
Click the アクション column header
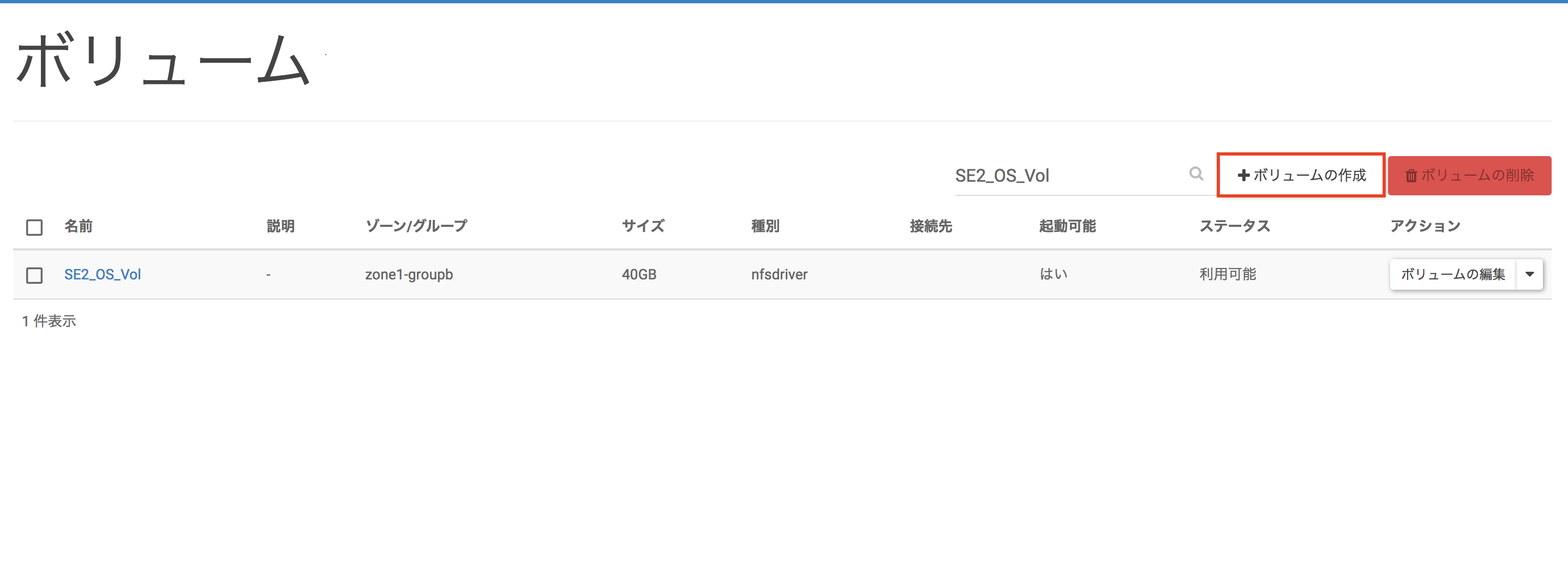1426,226
